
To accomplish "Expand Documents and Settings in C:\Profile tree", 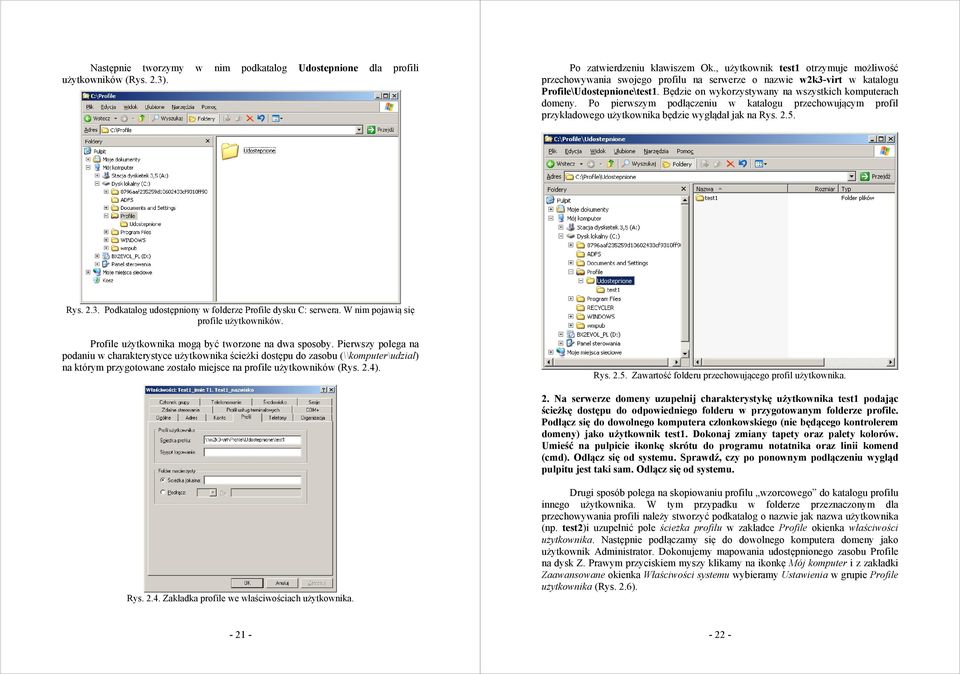I will coord(106,208).
